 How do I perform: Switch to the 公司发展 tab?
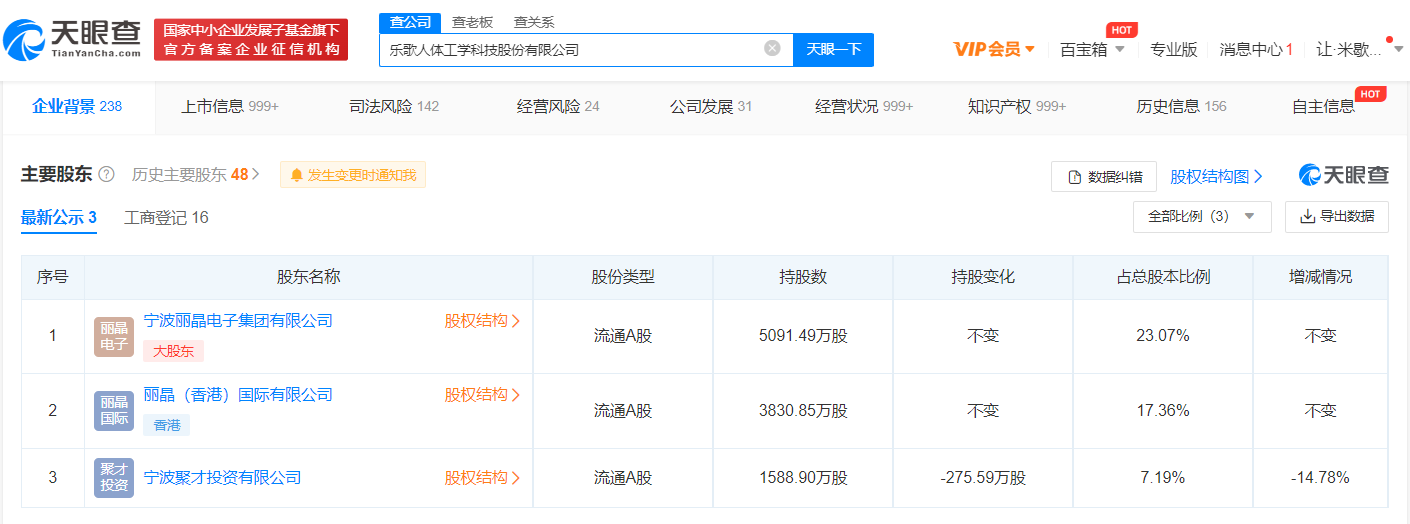click(711, 107)
